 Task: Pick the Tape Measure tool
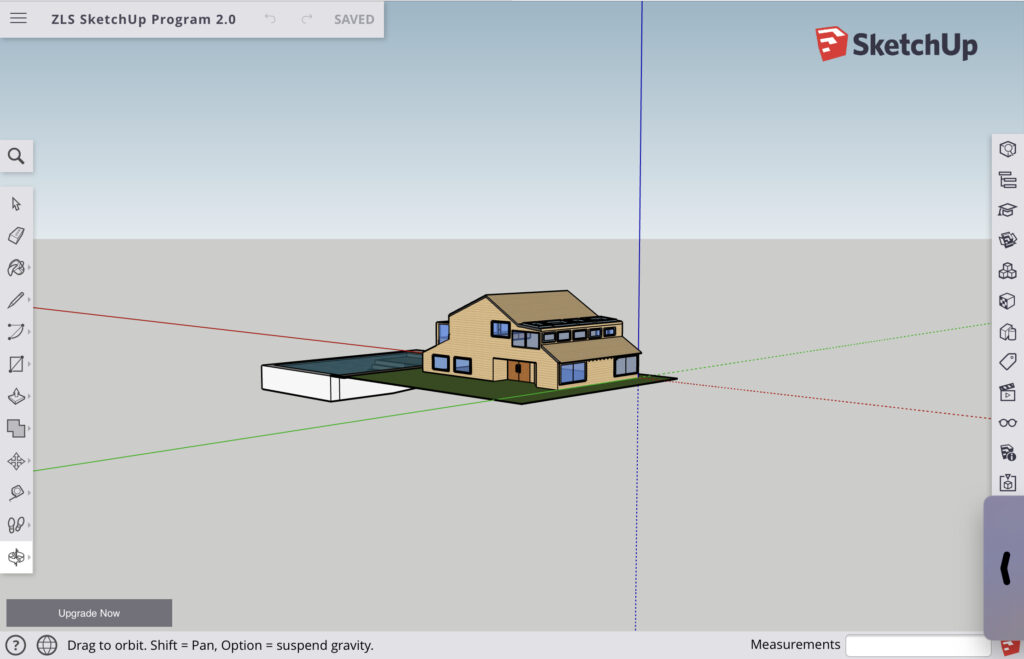[x=16, y=493]
